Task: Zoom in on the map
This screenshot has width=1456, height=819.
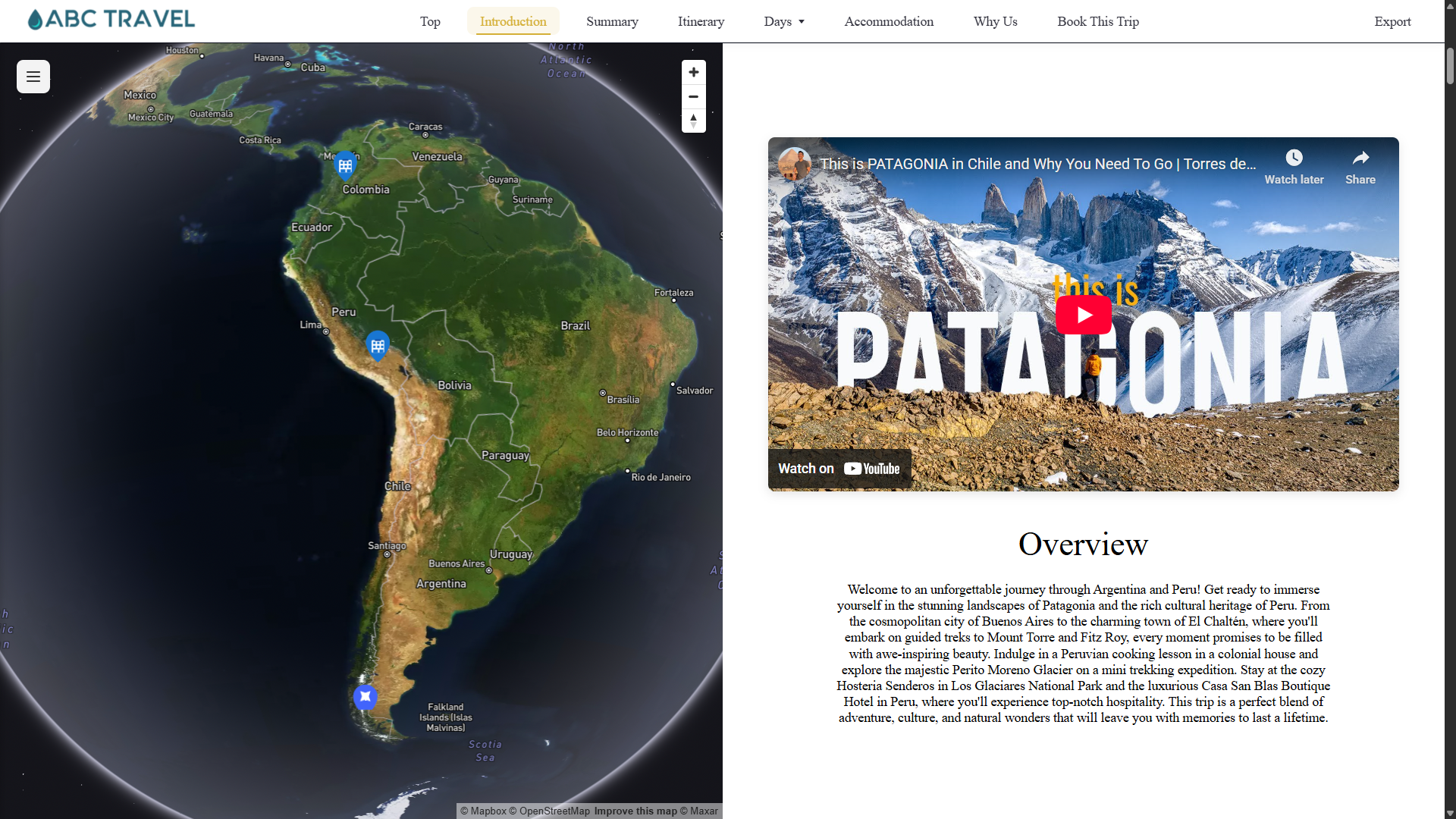Action: coord(693,72)
